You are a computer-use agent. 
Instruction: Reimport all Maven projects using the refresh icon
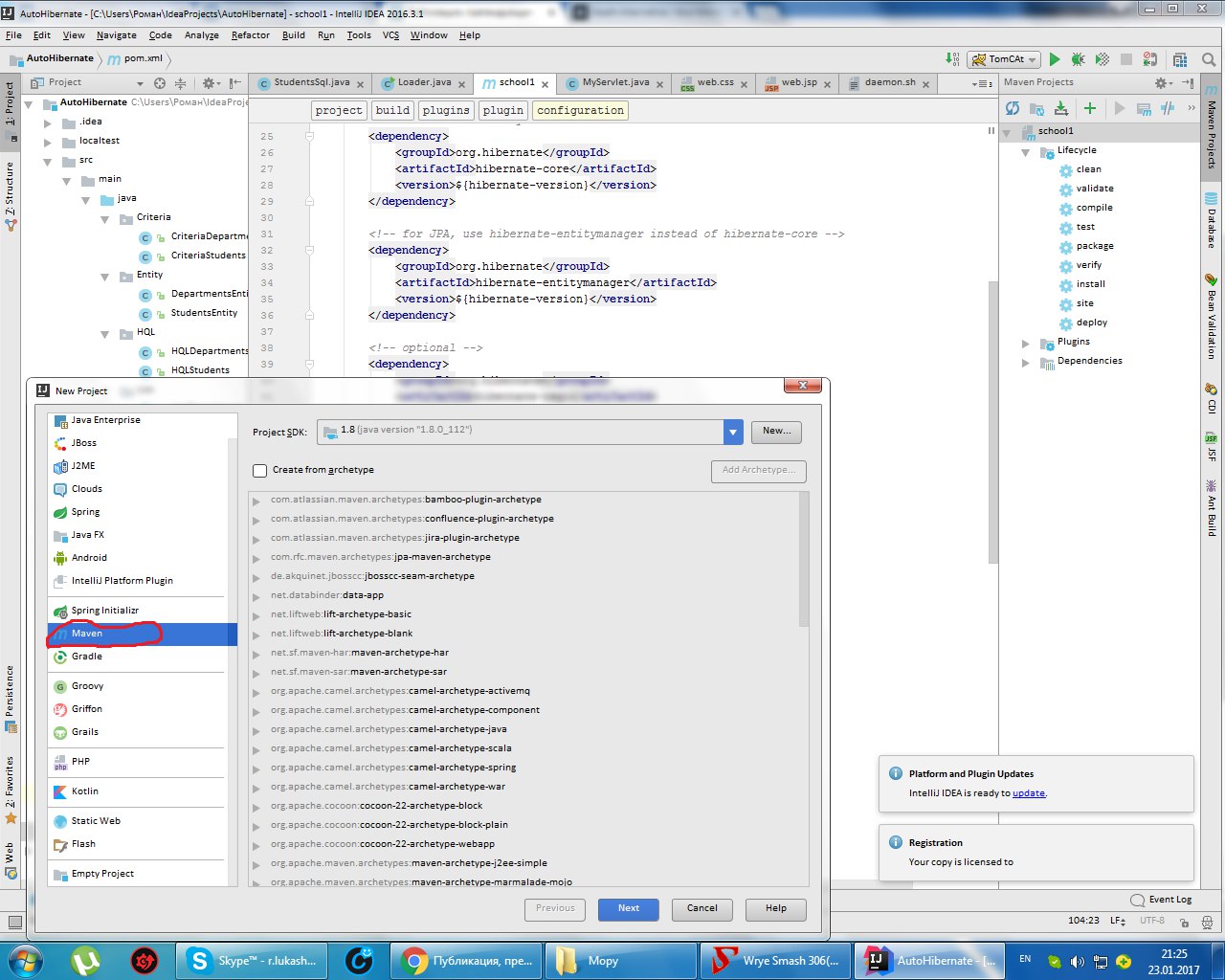(x=1013, y=108)
